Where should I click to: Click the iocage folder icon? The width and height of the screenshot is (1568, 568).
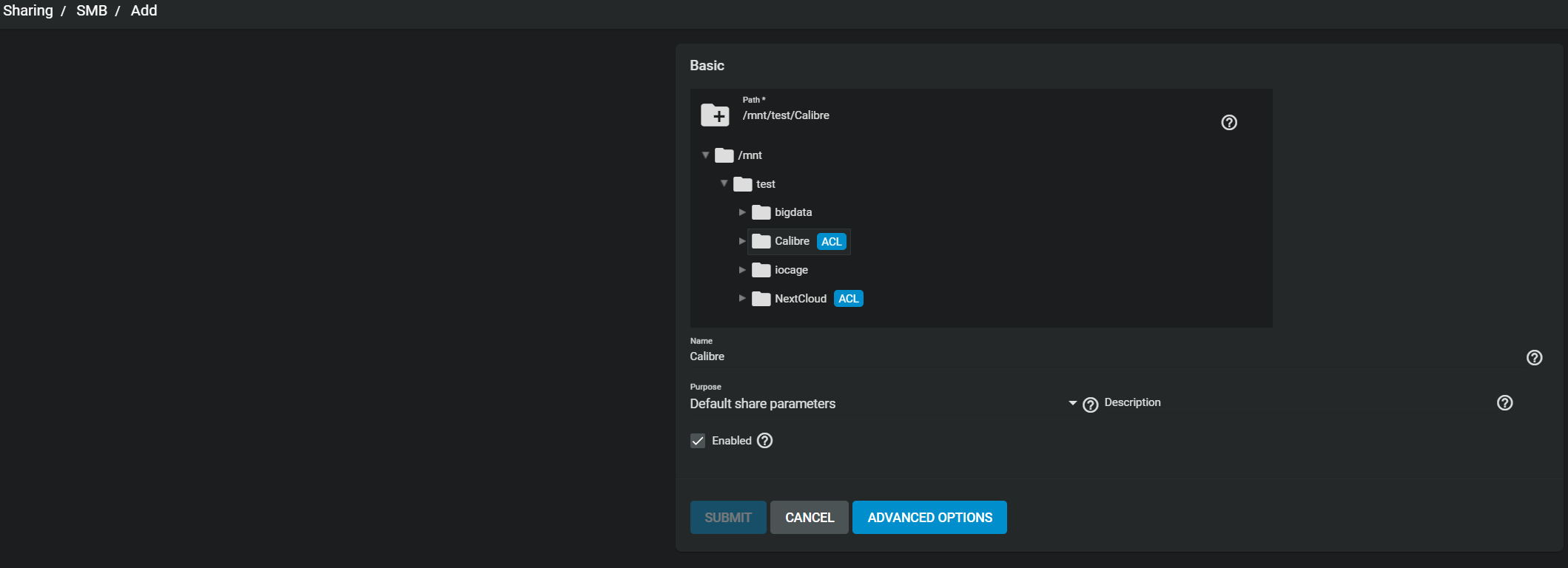point(761,270)
